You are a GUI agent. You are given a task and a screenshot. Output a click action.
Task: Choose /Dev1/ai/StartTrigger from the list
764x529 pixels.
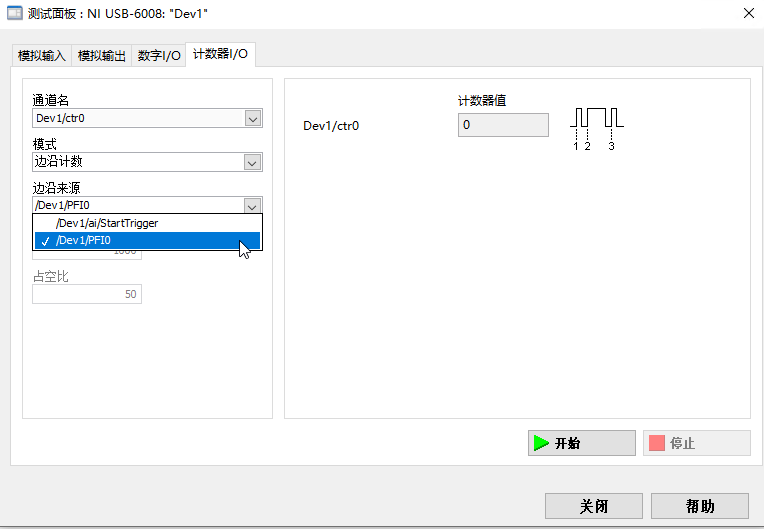pyautogui.click(x=147, y=223)
